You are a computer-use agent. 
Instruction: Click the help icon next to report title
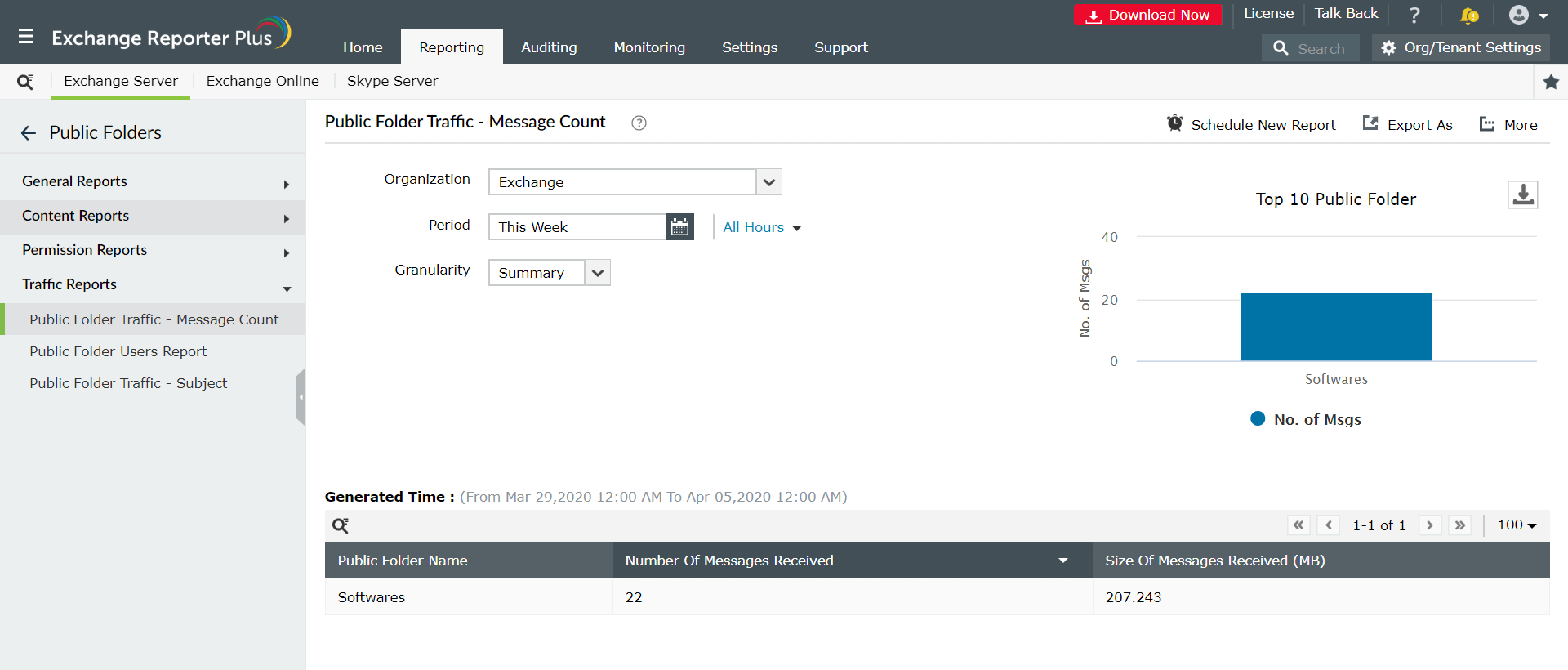pos(639,123)
